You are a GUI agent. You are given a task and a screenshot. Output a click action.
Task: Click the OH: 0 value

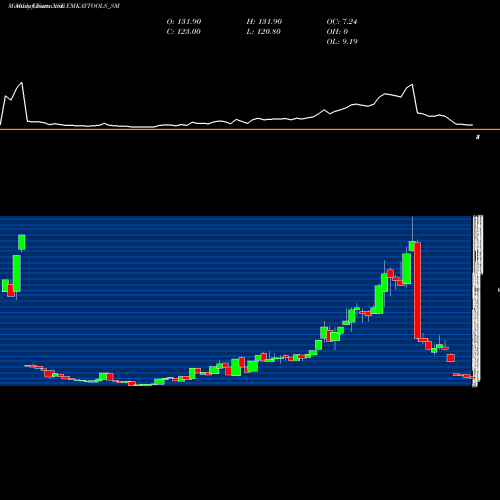tap(337, 32)
